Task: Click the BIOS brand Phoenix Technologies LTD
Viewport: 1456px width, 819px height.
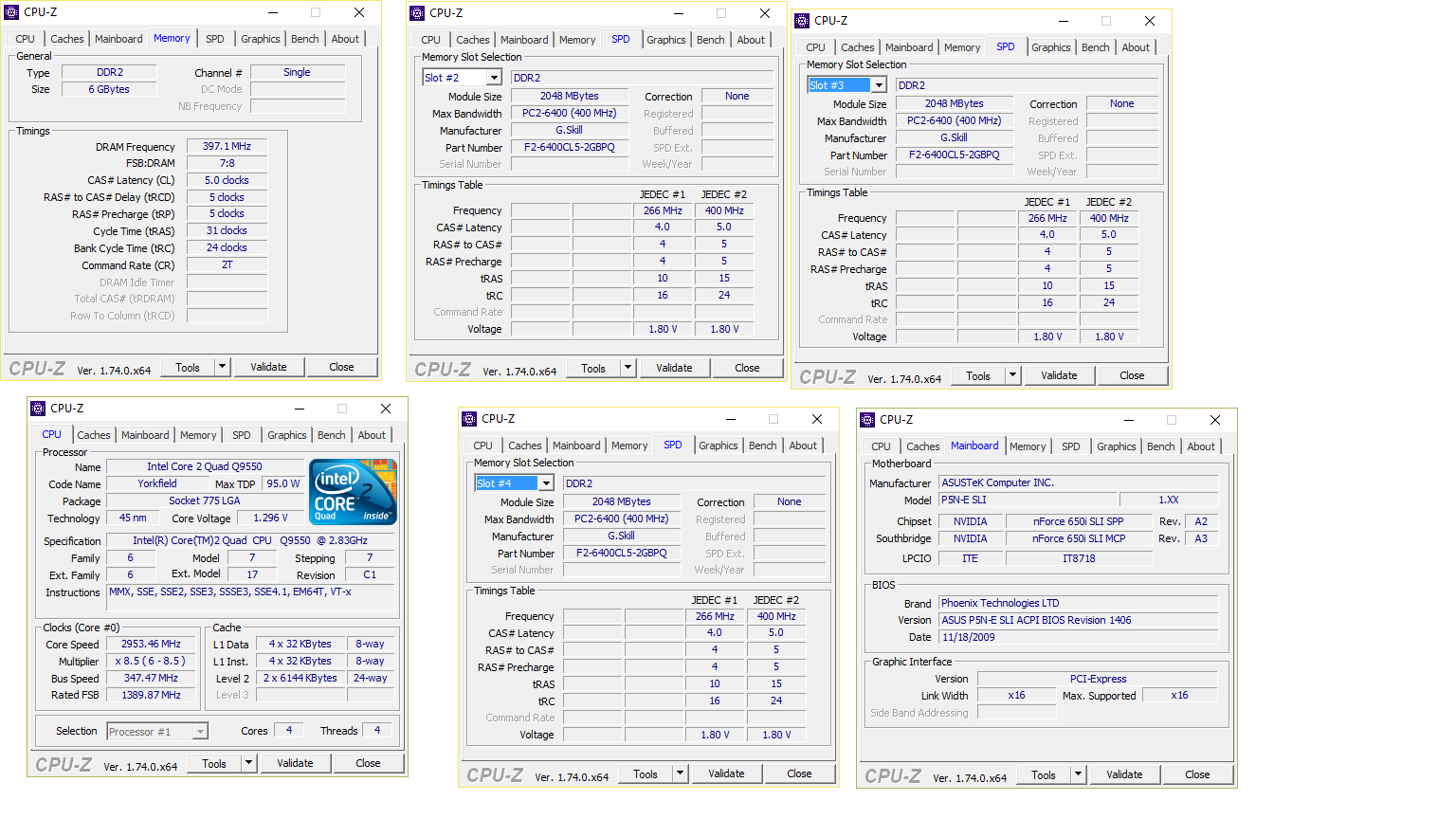Action: tap(1079, 603)
